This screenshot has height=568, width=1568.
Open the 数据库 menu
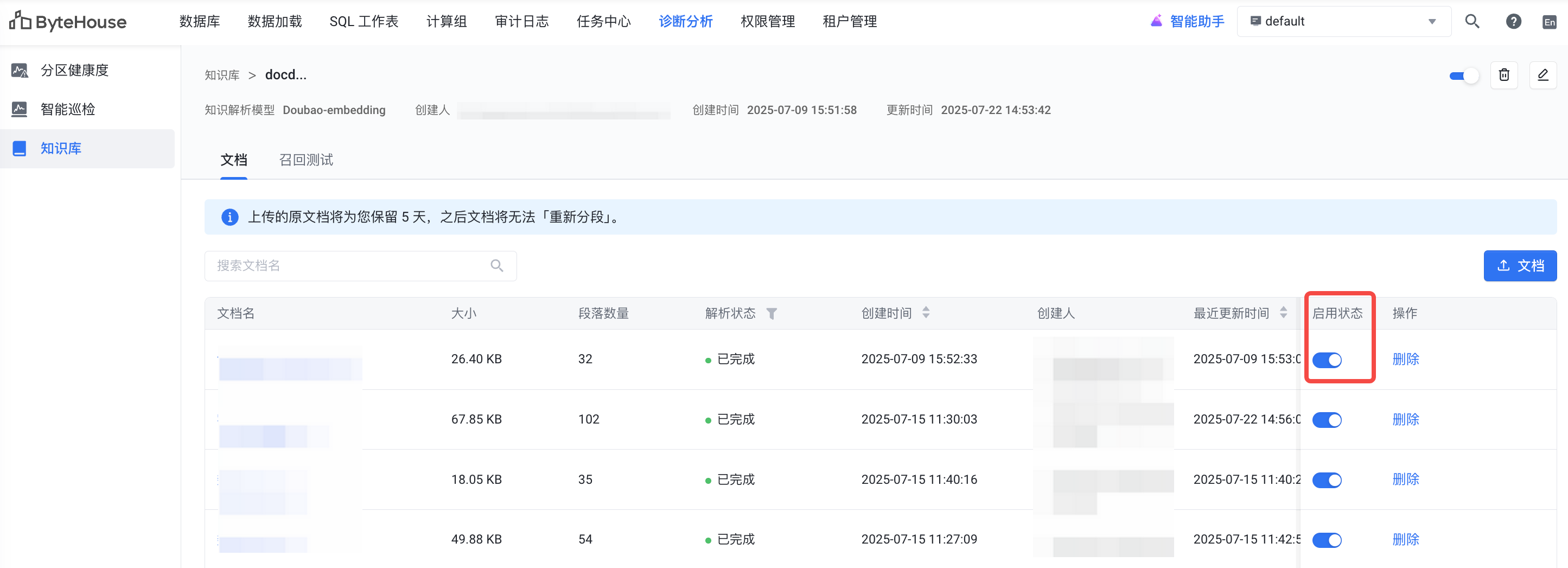(x=200, y=21)
